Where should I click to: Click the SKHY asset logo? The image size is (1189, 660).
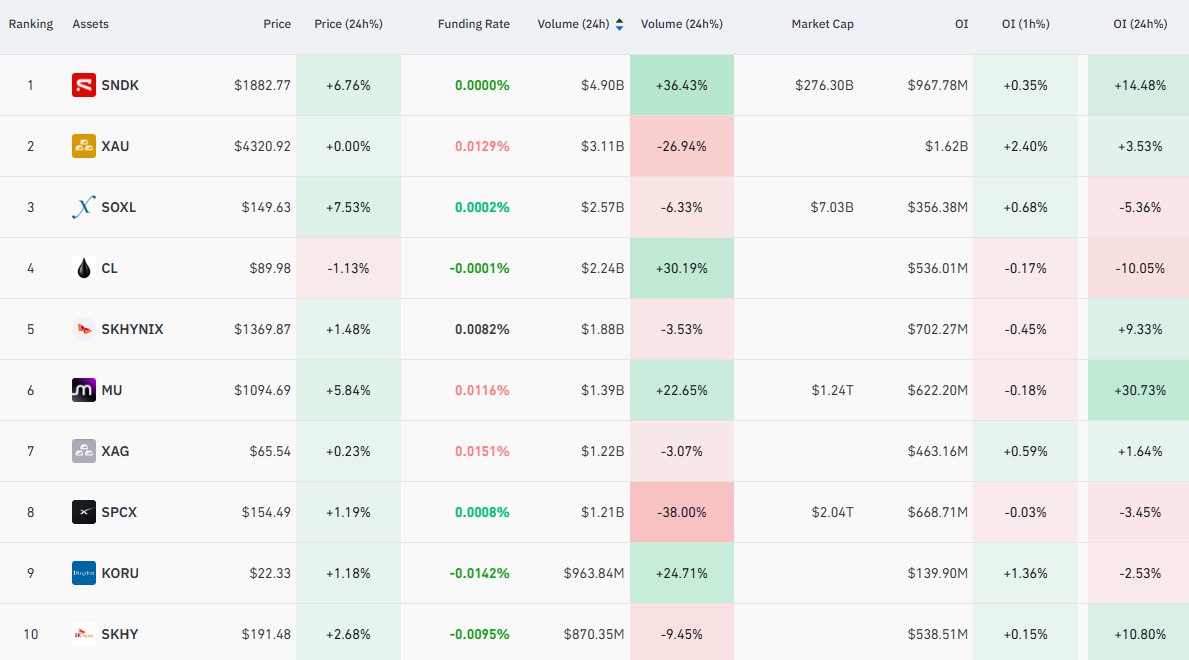[83, 634]
